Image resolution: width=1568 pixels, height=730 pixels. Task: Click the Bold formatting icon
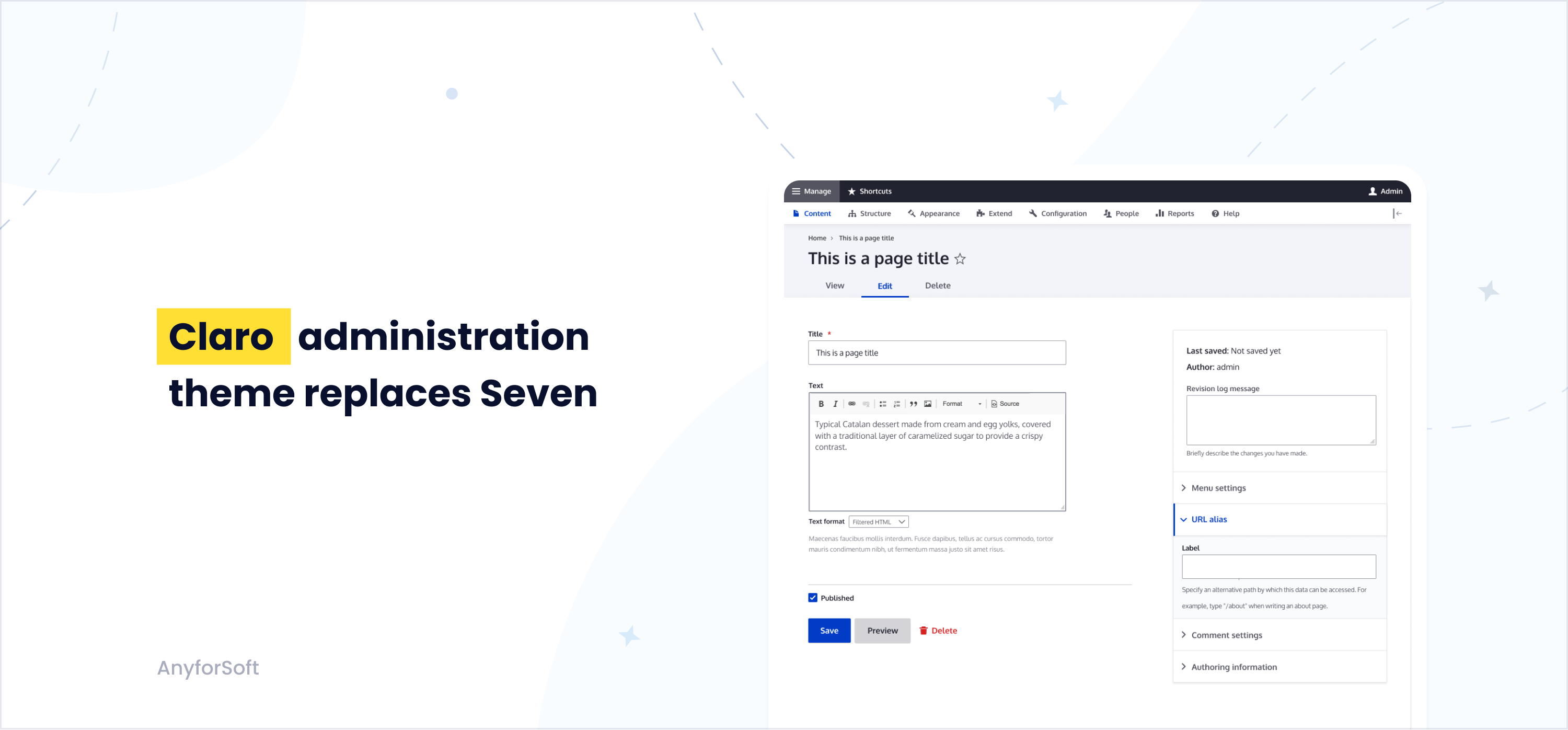(819, 403)
